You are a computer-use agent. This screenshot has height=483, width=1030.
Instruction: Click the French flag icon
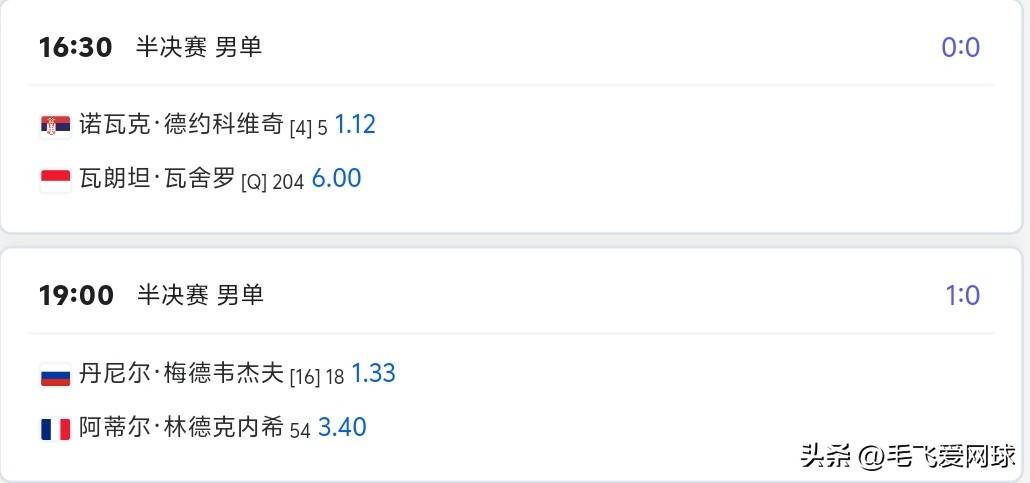[55, 429]
